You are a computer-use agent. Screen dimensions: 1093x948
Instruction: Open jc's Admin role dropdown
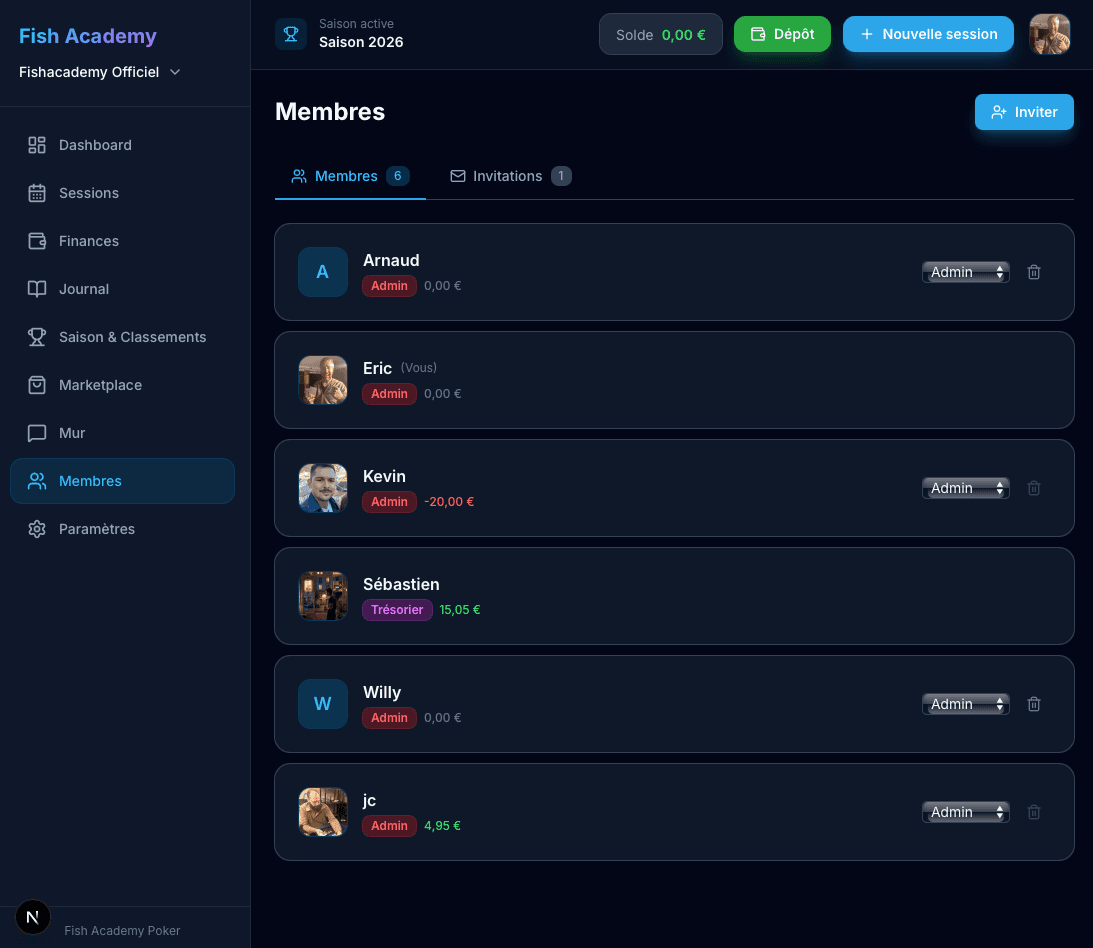tap(965, 812)
